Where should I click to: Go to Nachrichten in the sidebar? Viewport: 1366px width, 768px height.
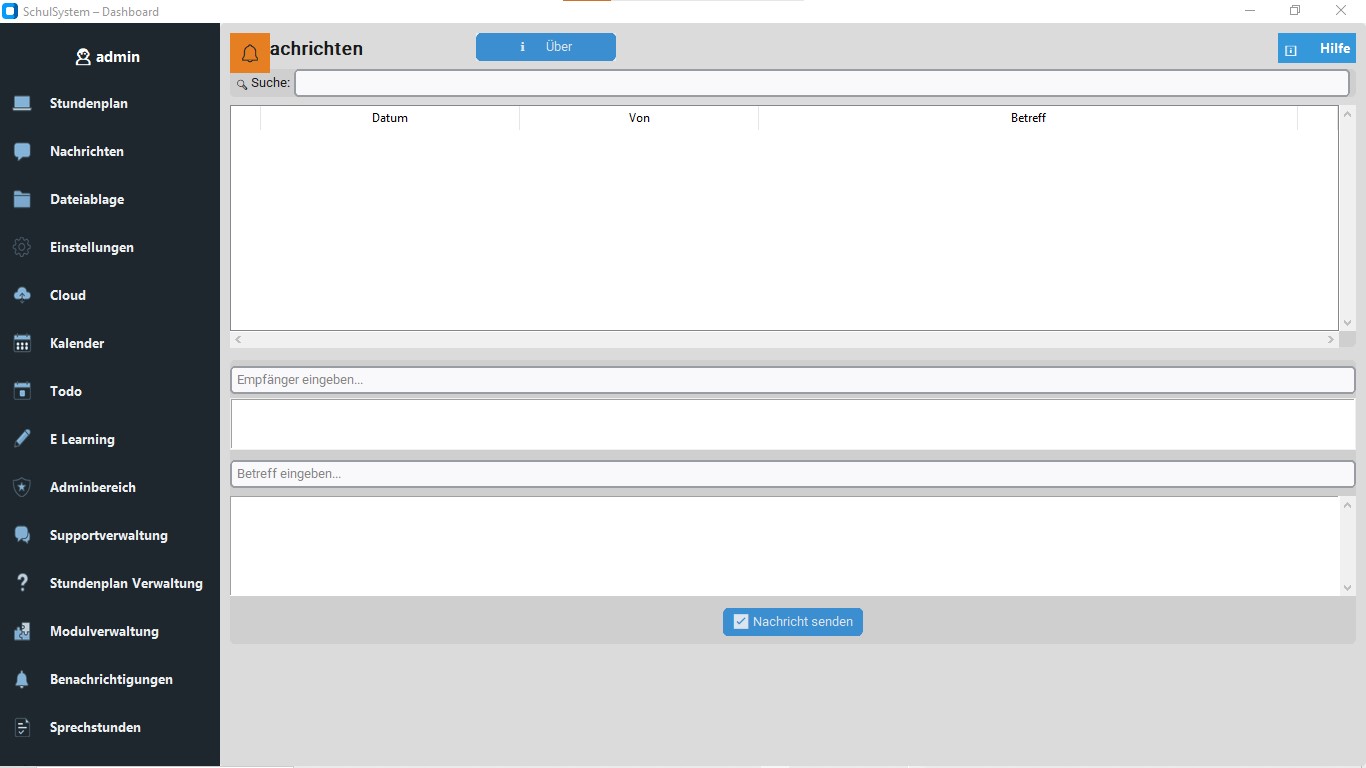coord(87,151)
